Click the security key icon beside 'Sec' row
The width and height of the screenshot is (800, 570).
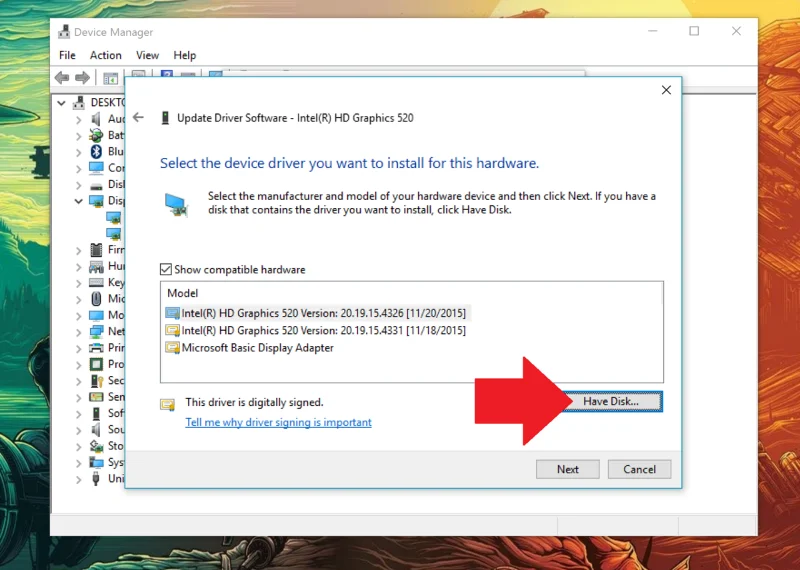pyautogui.click(x=96, y=380)
